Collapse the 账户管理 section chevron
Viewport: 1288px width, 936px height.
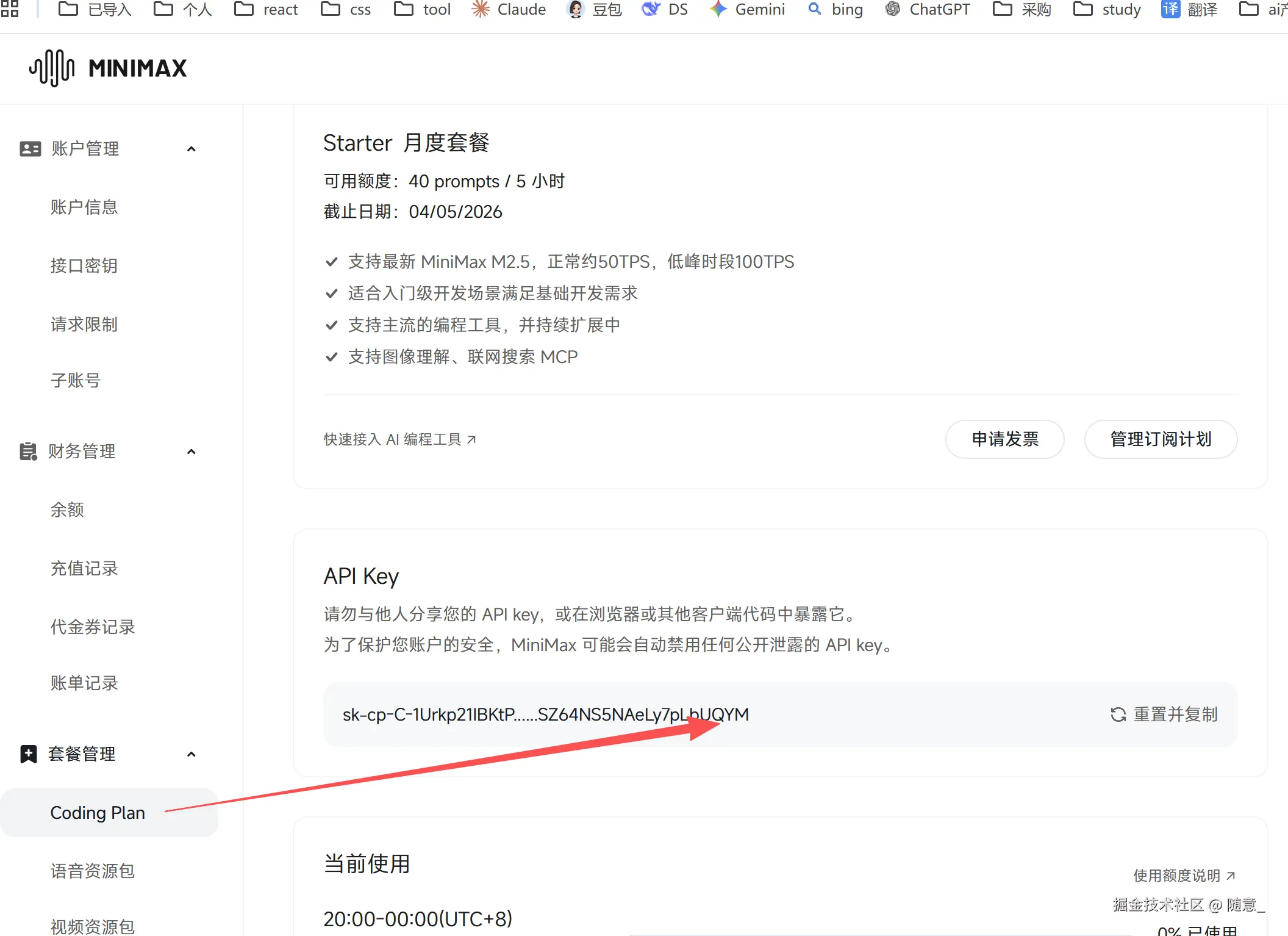191,149
